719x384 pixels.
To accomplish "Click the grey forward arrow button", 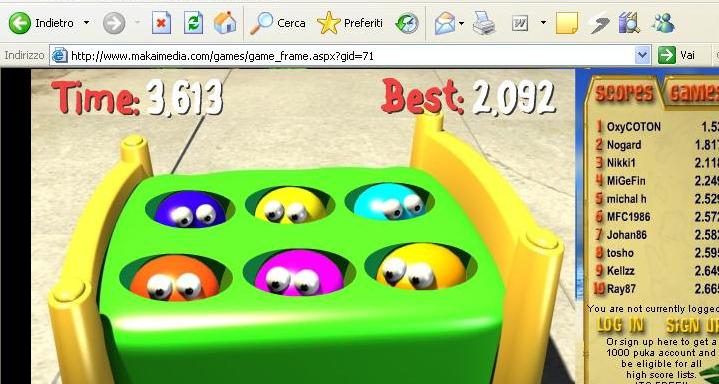I will (x=114, y=23).
